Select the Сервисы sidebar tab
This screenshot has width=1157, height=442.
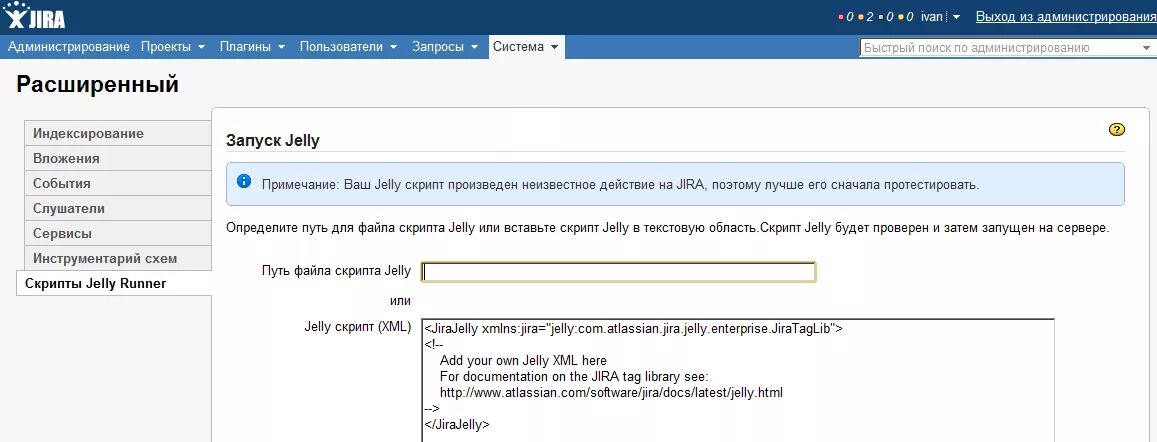[x=117, y=234]
